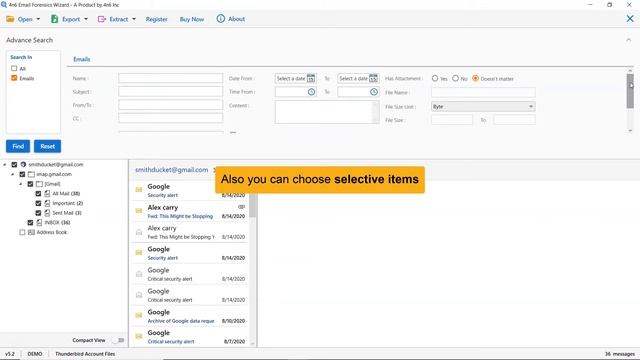640x360 pixels.
Task: Select the Emails tab
Action: 82,59
